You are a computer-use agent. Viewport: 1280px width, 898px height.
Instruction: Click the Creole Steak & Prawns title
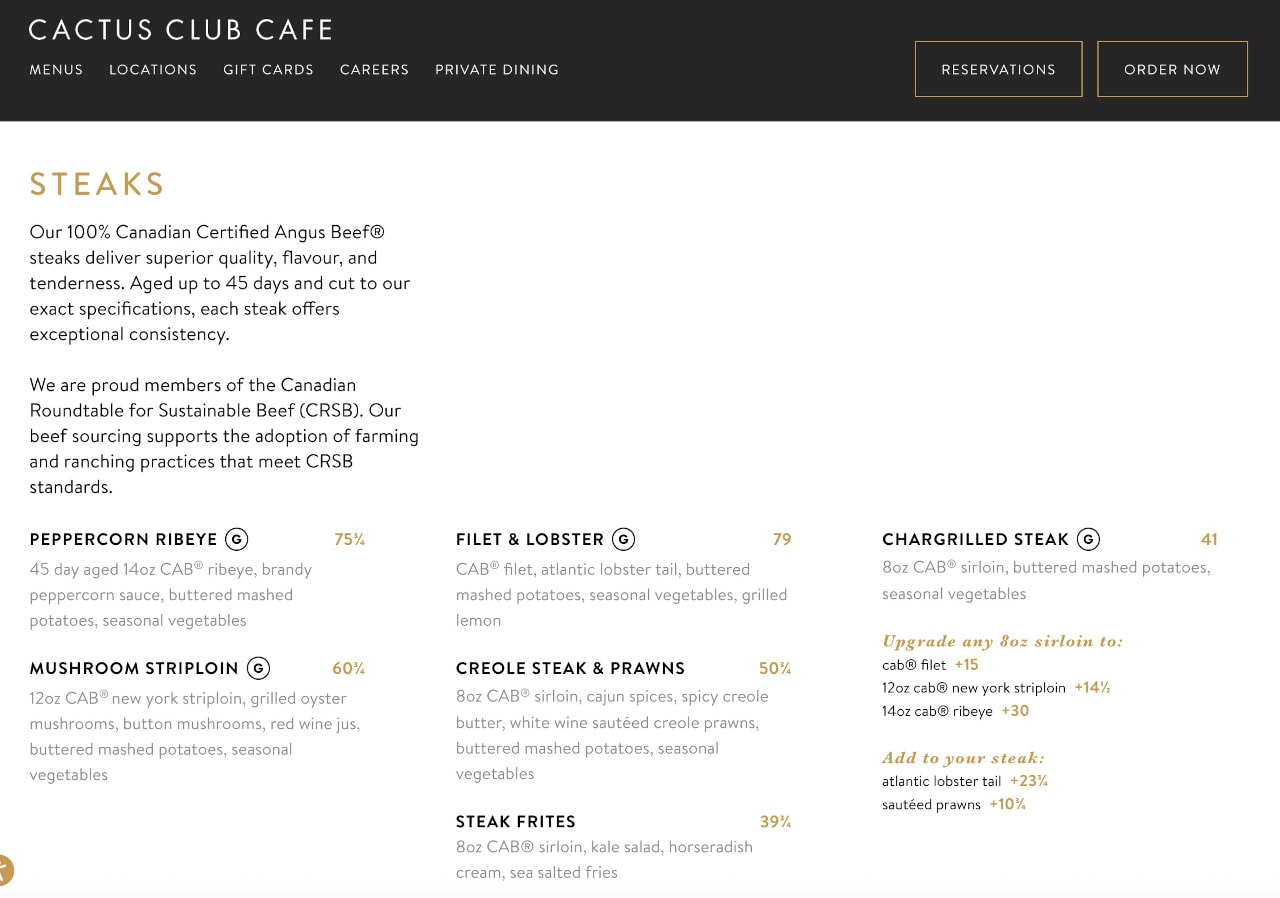pos(570,669)
